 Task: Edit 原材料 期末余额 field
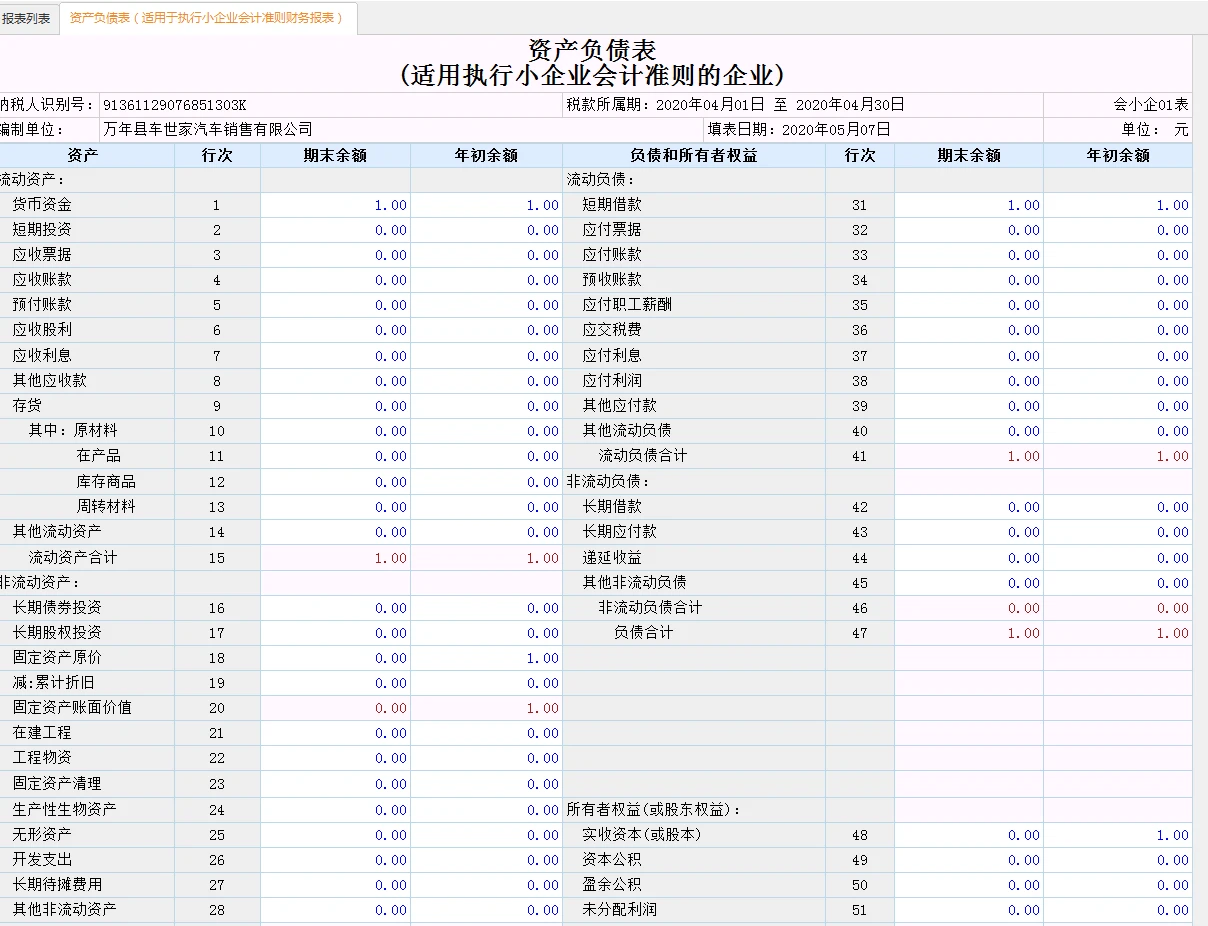tap(335, 431)
